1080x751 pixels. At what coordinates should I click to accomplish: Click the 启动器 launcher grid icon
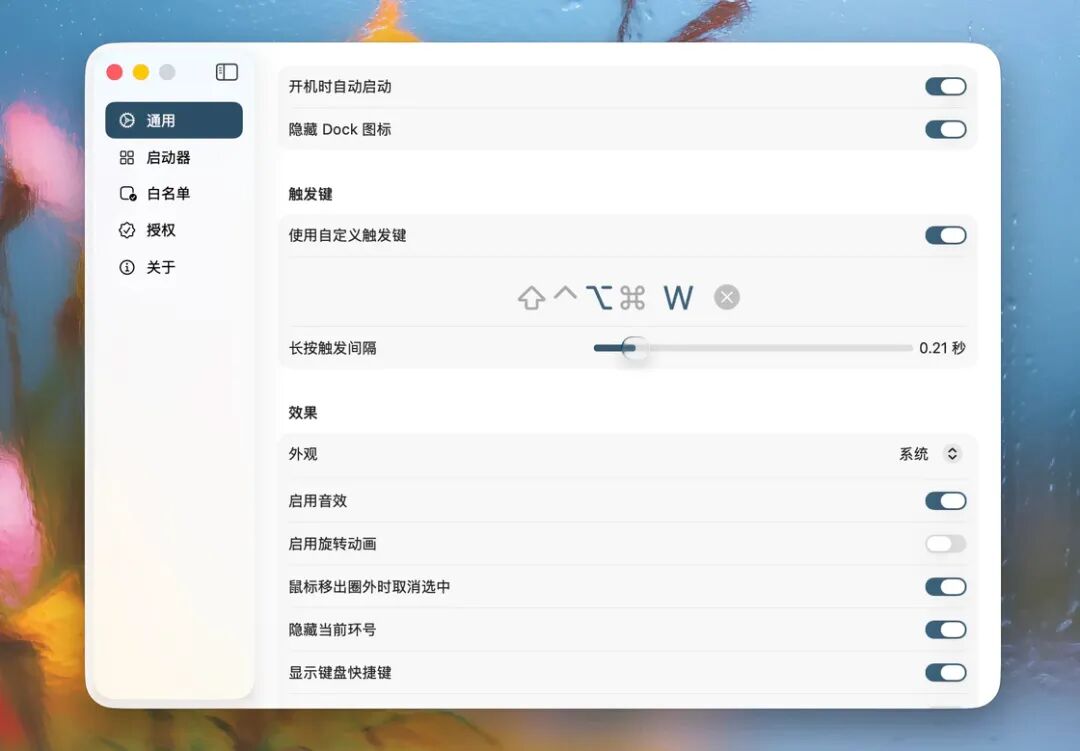coord(127,158)
